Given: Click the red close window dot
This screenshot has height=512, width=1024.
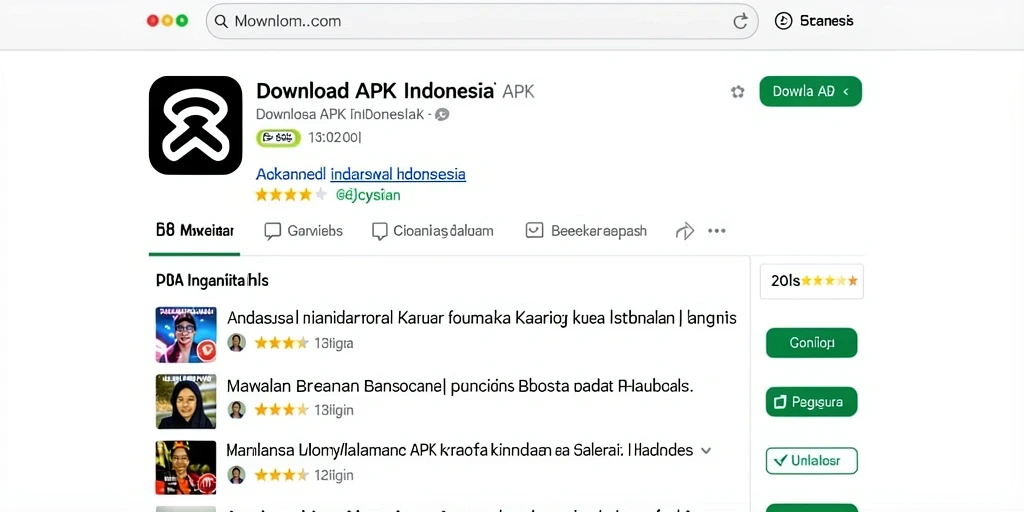Looking at the screenshot, I should tap(153, 21).
